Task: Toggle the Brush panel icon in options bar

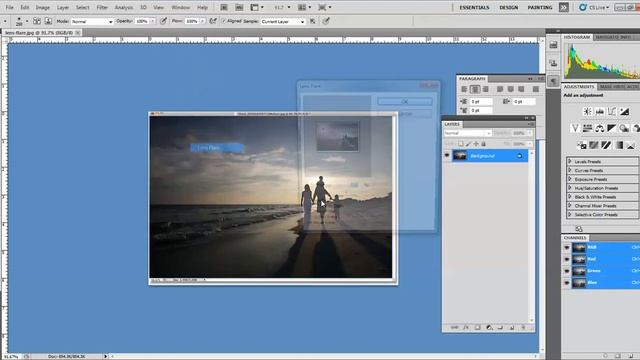Action: click(x=37, y=21)
